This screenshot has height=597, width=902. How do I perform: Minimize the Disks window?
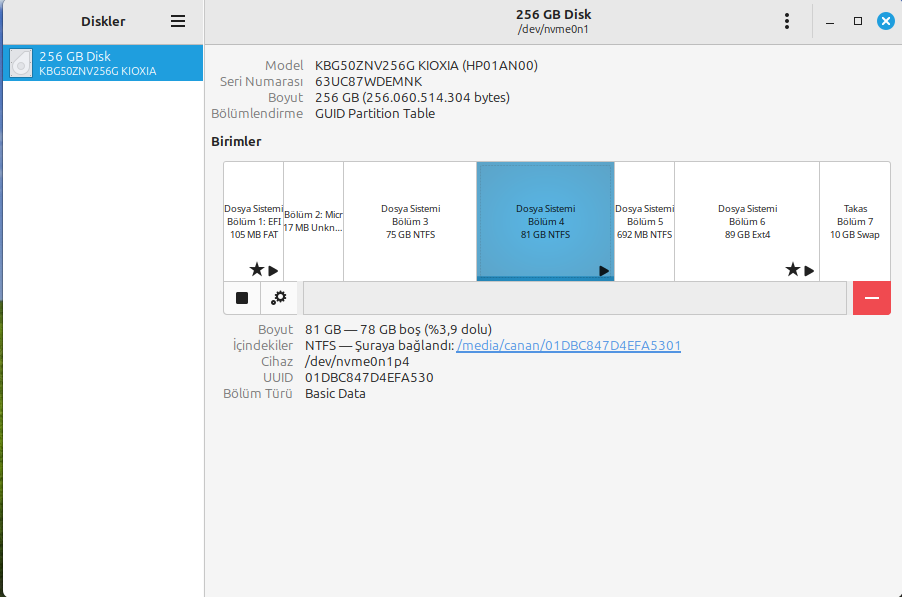(830, 22)
